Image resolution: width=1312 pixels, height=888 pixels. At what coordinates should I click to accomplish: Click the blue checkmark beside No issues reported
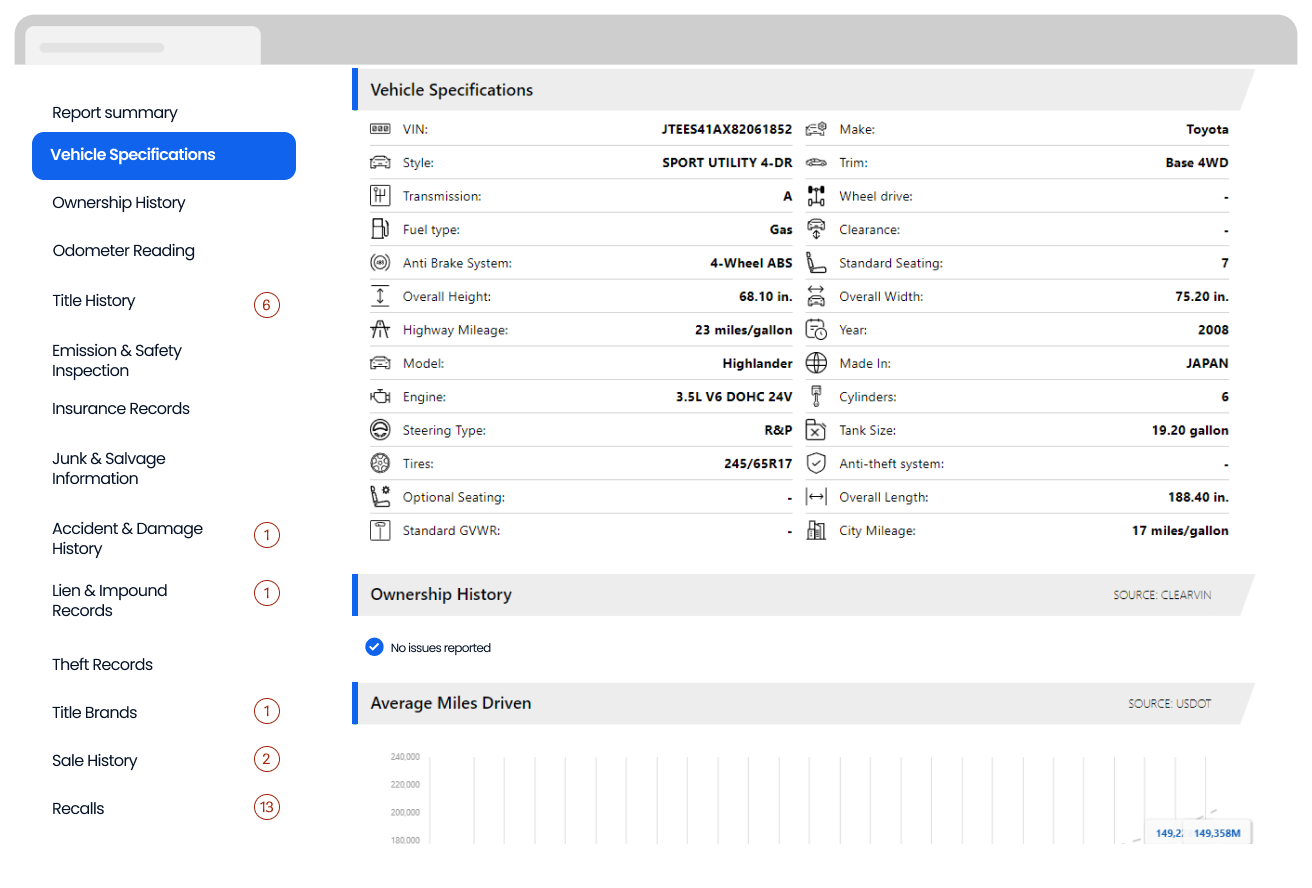click(x=374, y=647)
